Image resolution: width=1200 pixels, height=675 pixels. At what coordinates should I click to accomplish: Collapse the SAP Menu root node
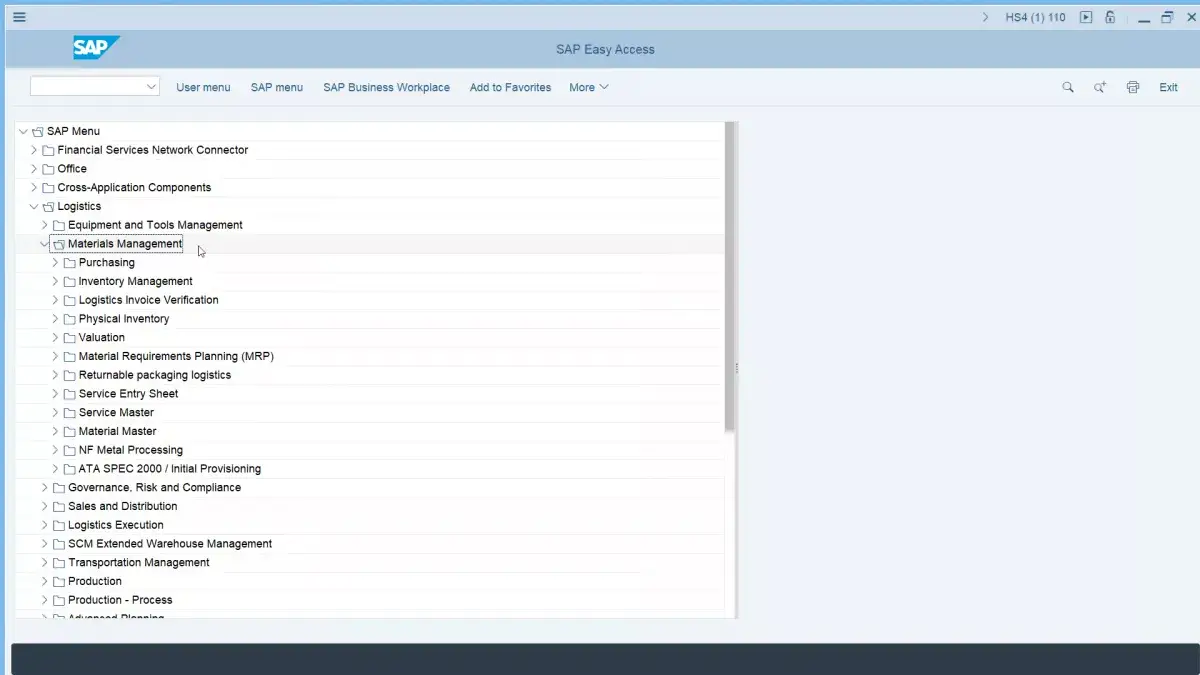click(x=23, y=131)
